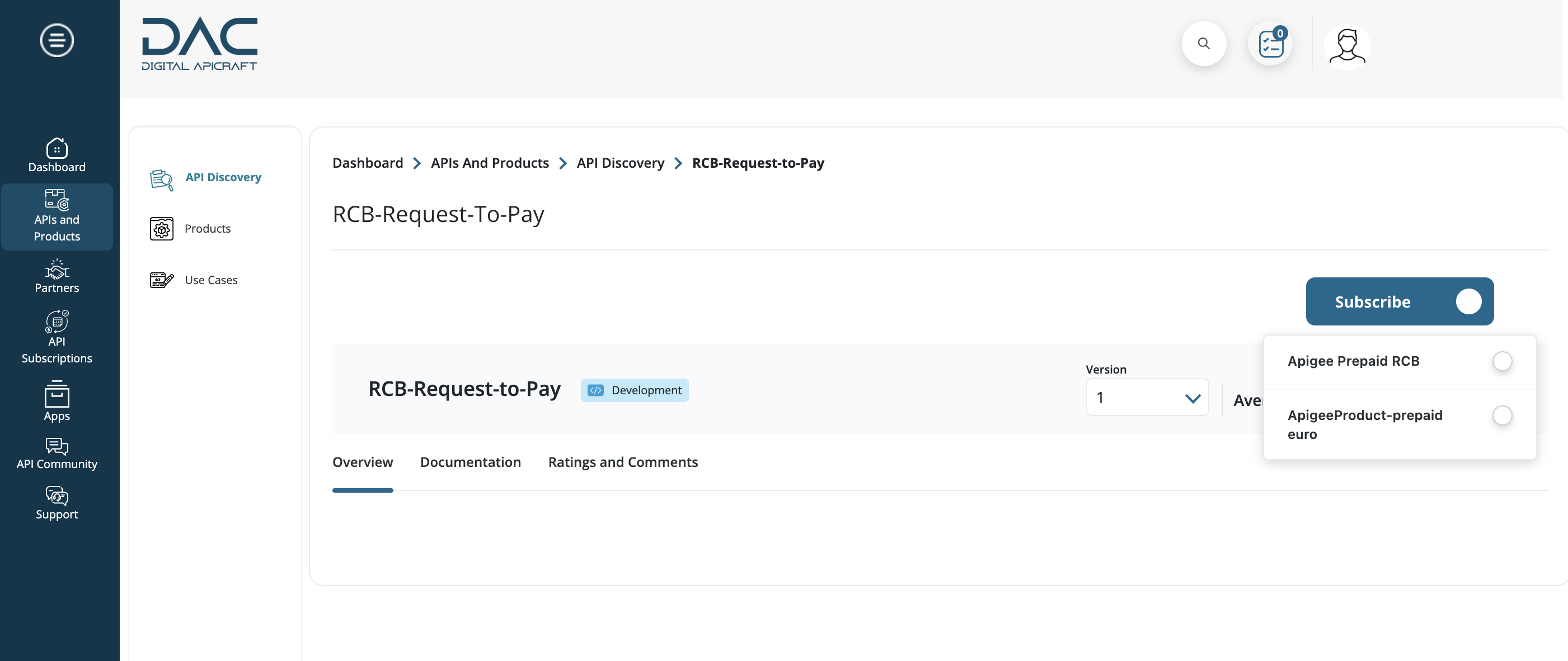
Task: Open APIs and Products sidebar item
Action: pyautogui.click(x=57, y=216)
